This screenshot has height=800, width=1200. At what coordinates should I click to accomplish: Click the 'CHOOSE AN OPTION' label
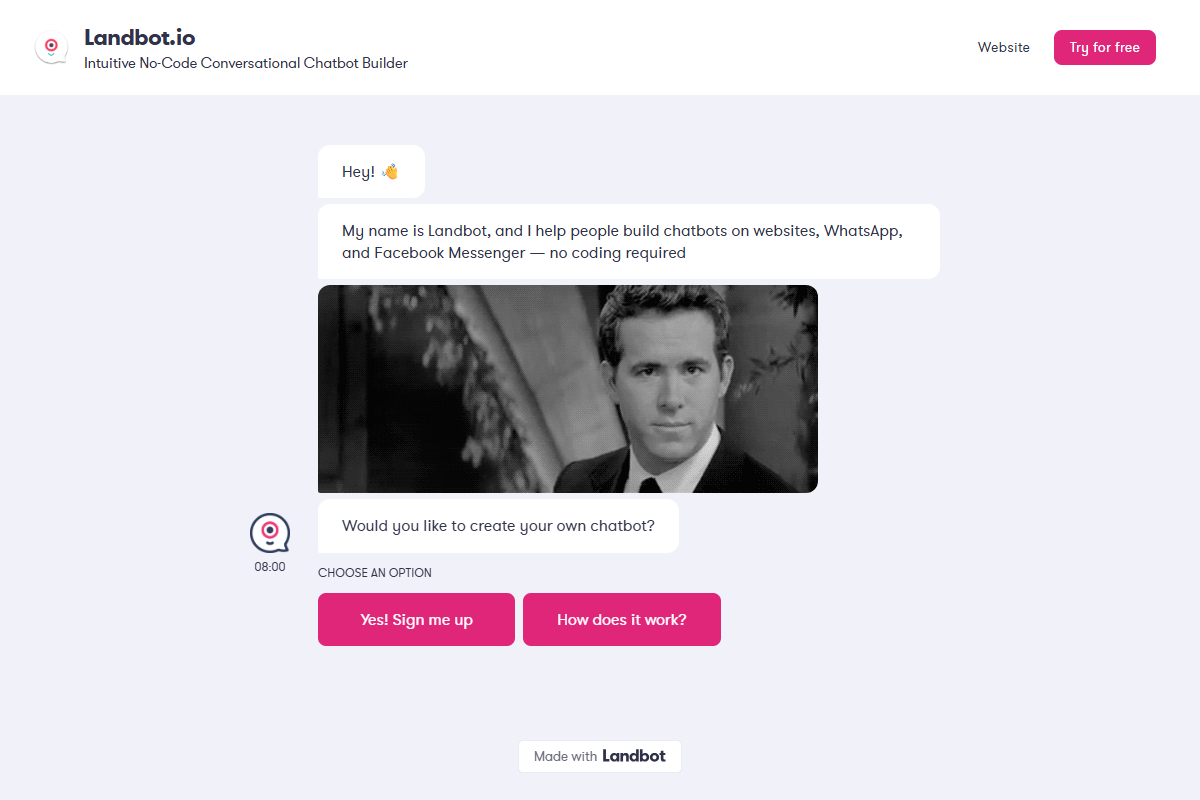[x=374, y=572]
